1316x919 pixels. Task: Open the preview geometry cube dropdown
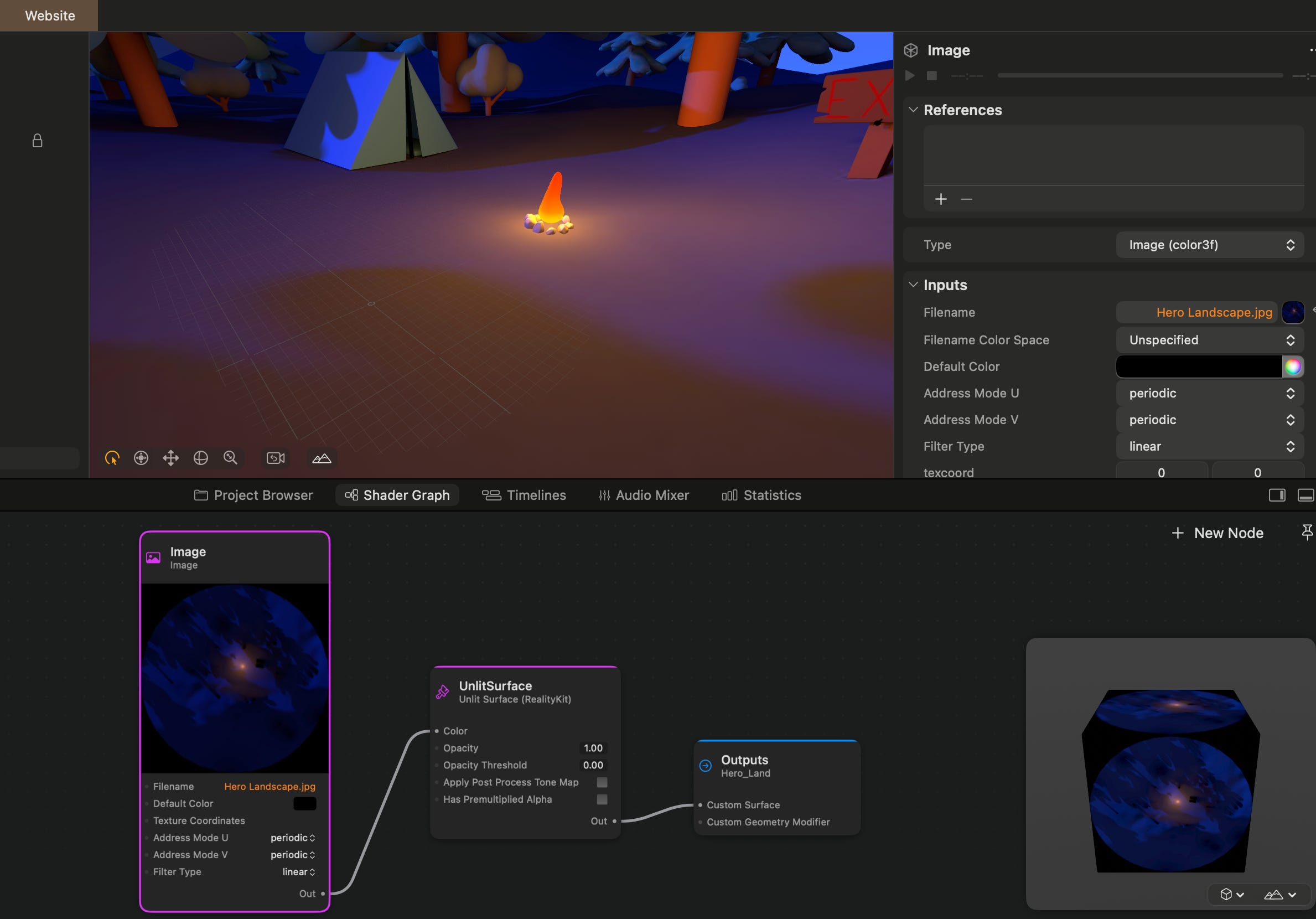(x=1232, y=894)
